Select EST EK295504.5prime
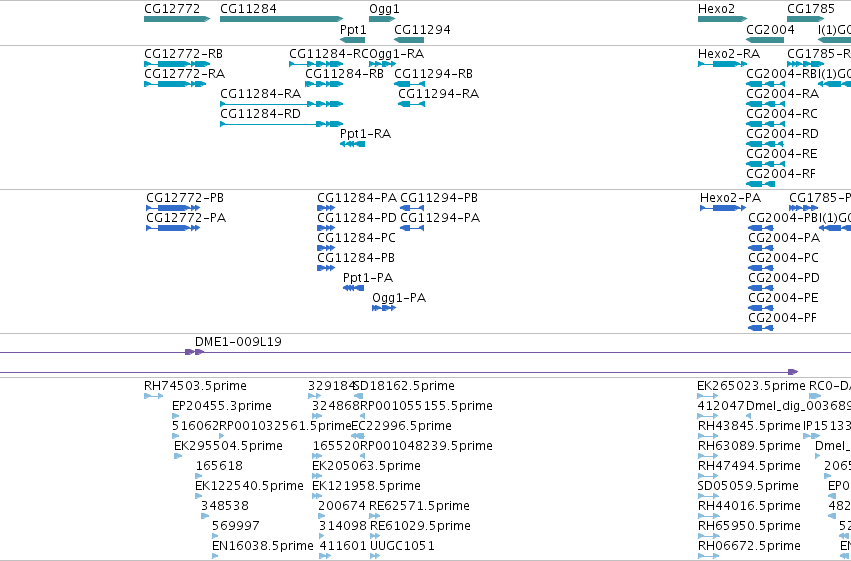 [x=178, y=456]
